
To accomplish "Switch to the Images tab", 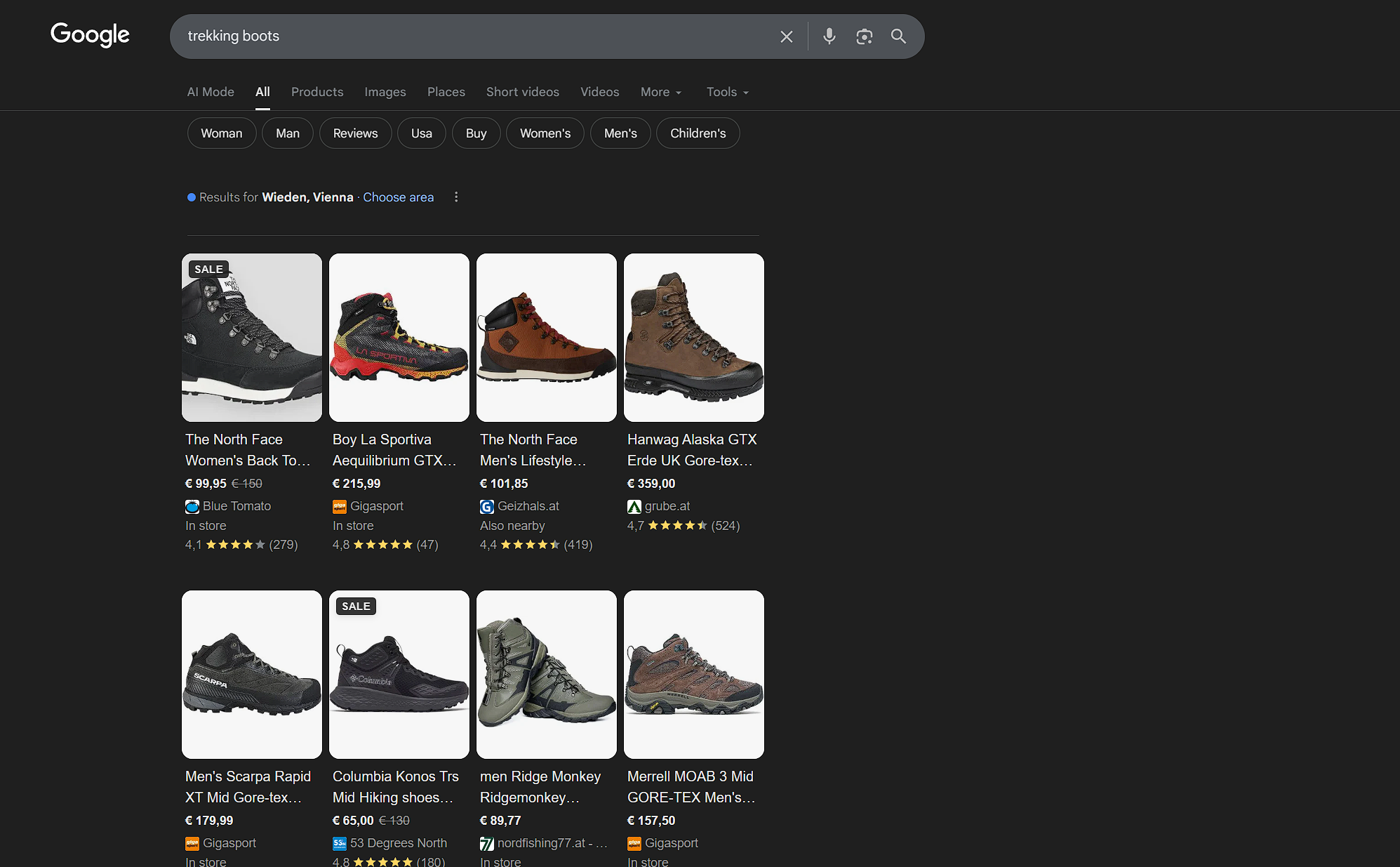I will point(385,92).
